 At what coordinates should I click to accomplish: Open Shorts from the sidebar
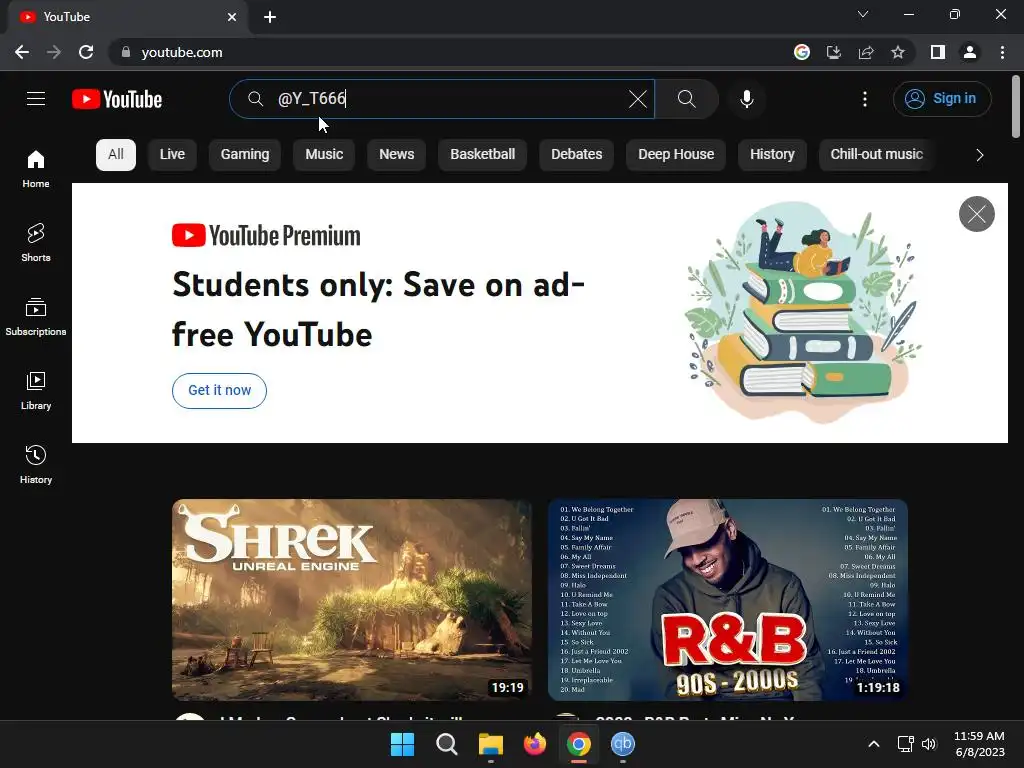click(x=36, y=242)
